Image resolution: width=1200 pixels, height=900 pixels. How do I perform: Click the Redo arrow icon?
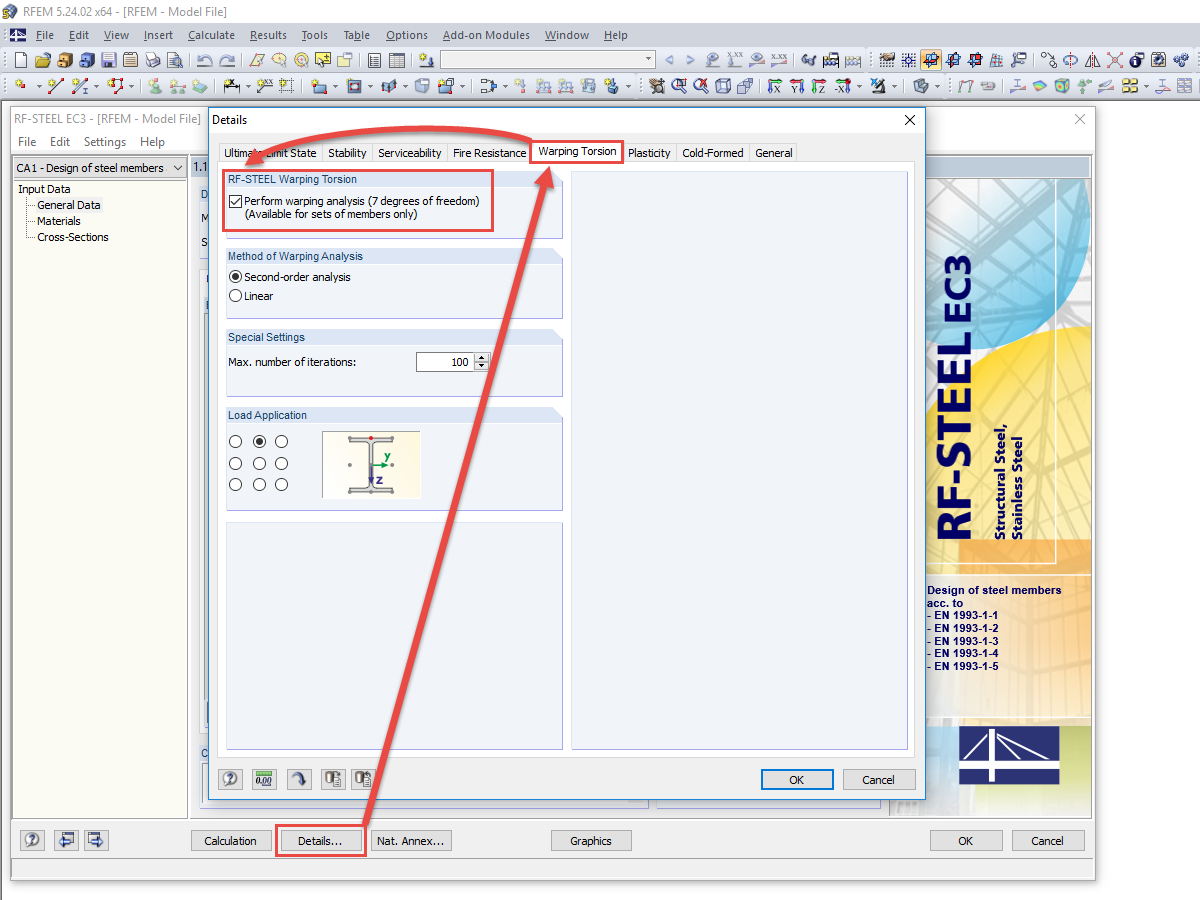click(228, 60)
